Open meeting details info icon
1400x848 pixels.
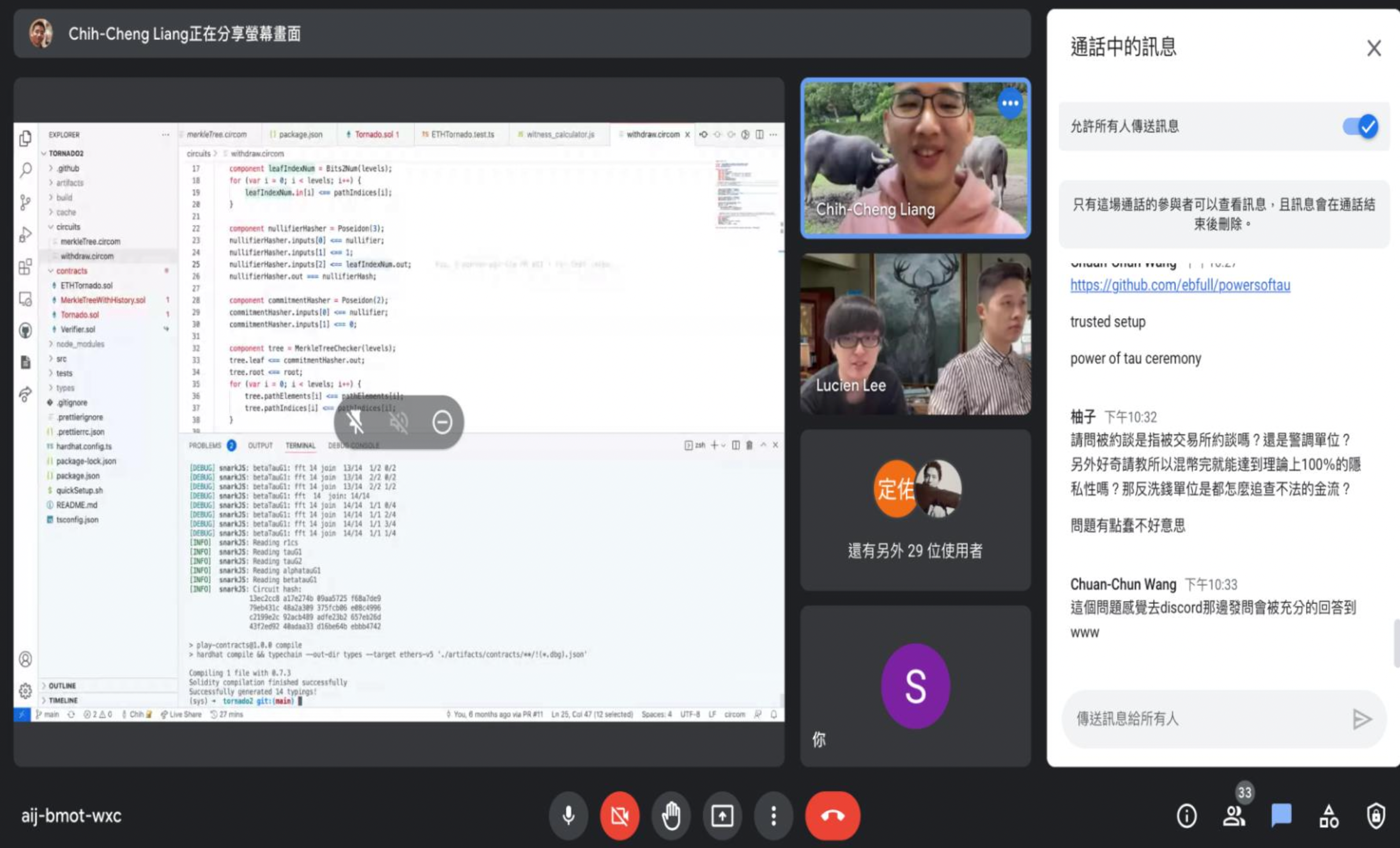point(1187,816)
